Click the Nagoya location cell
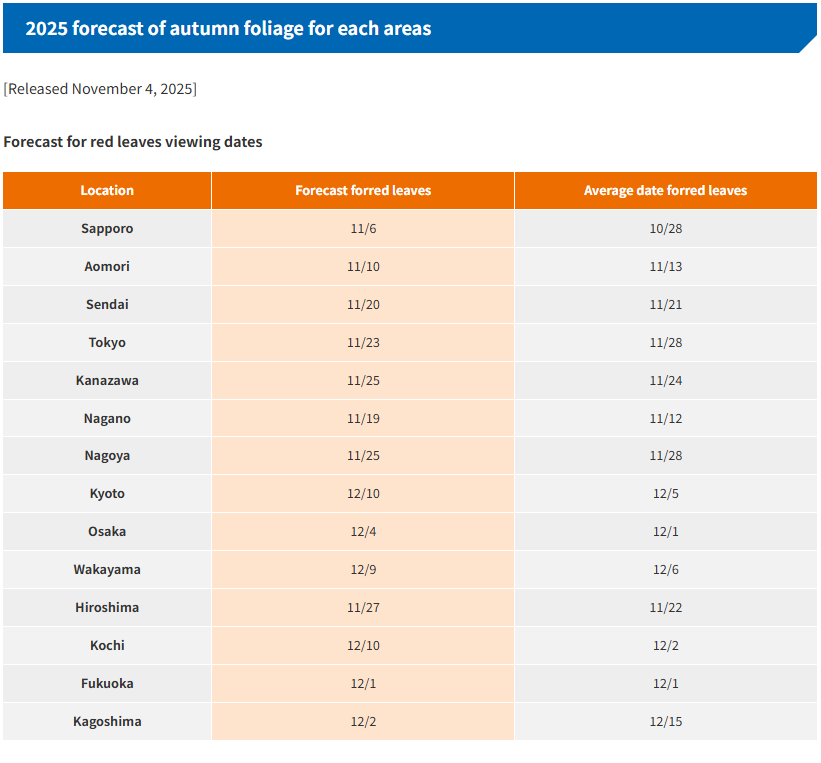Screen dimensions: 821x763 point(107,455)
